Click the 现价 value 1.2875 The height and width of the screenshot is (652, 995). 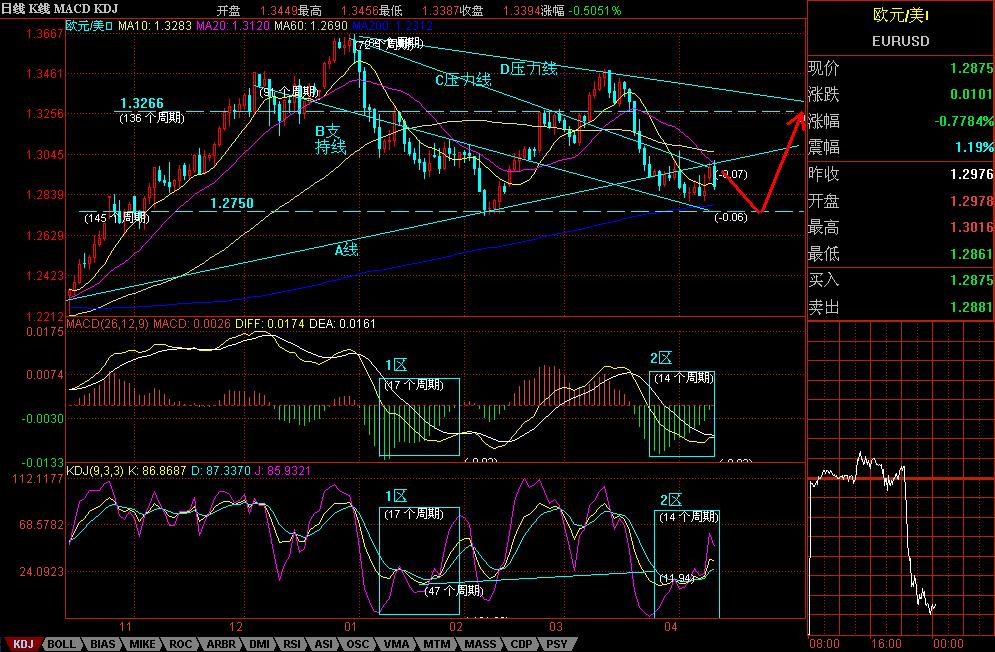pyautogui.click(x=971, y=68)
